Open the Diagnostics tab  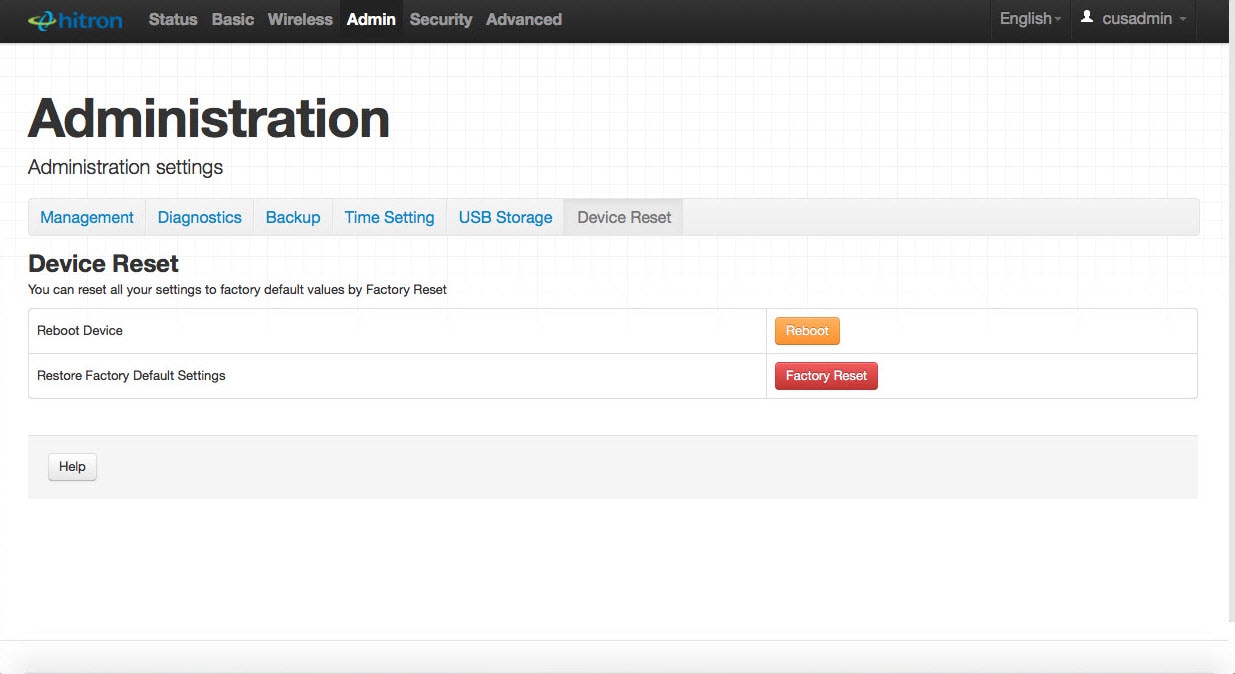click(x=200, y=217)
